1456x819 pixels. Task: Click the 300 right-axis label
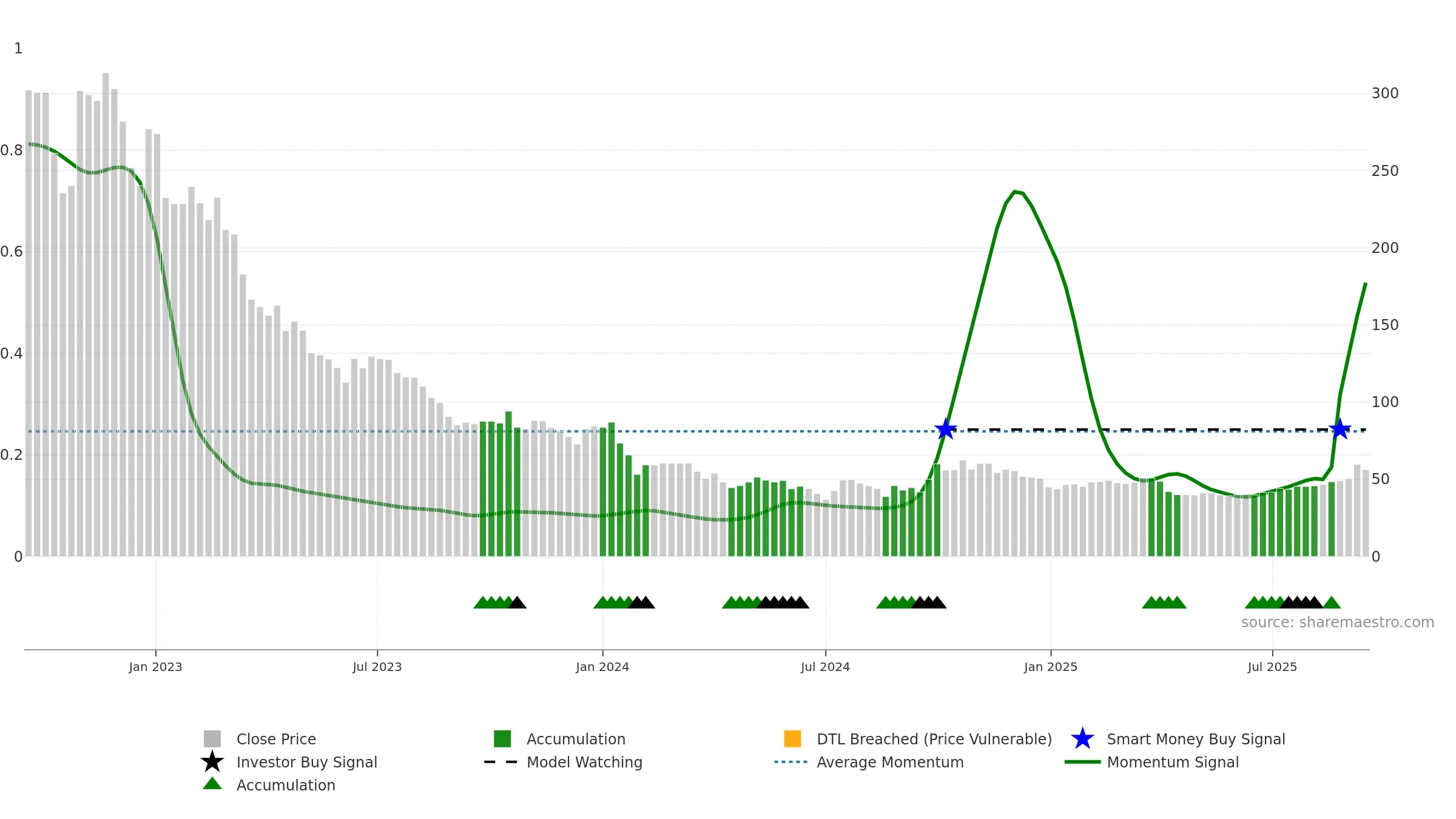[x=1385, y=93]
